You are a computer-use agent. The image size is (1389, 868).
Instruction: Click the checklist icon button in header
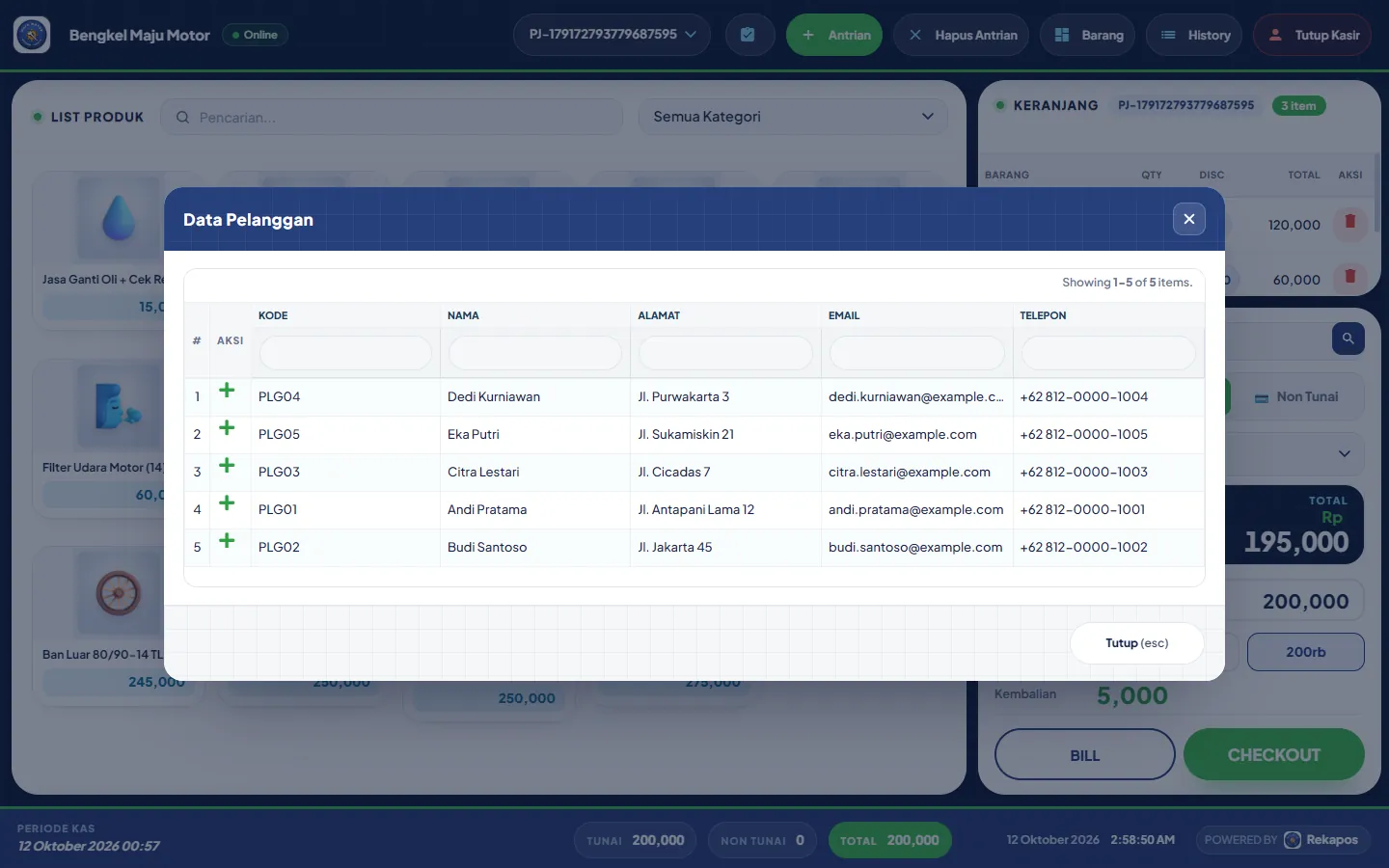pos(749,35)
